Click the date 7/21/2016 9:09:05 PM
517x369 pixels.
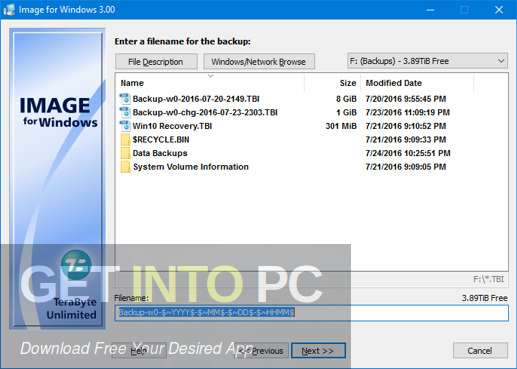click(x=406, y=167)
